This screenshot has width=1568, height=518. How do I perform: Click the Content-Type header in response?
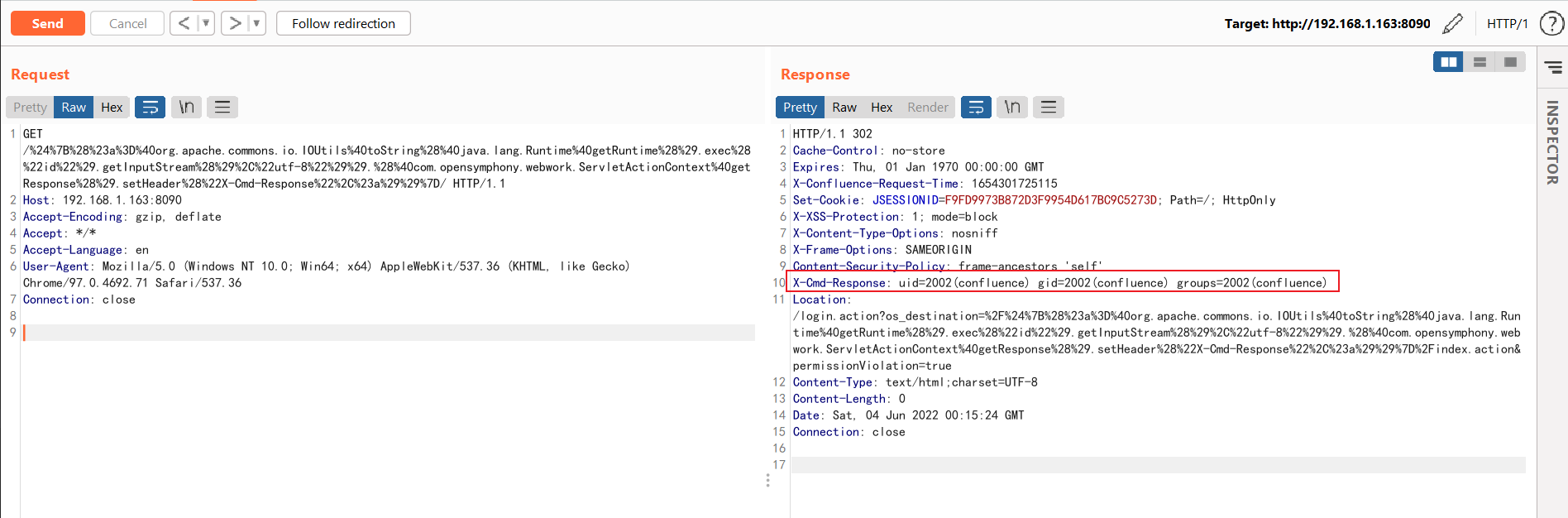915,382
